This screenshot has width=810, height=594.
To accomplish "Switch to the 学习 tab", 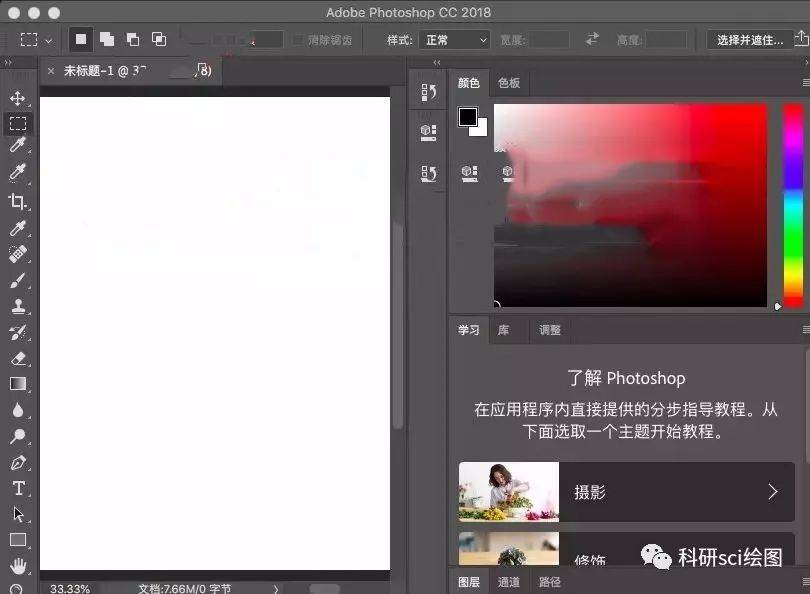I will pyautogui.click(x=469, y=330).
